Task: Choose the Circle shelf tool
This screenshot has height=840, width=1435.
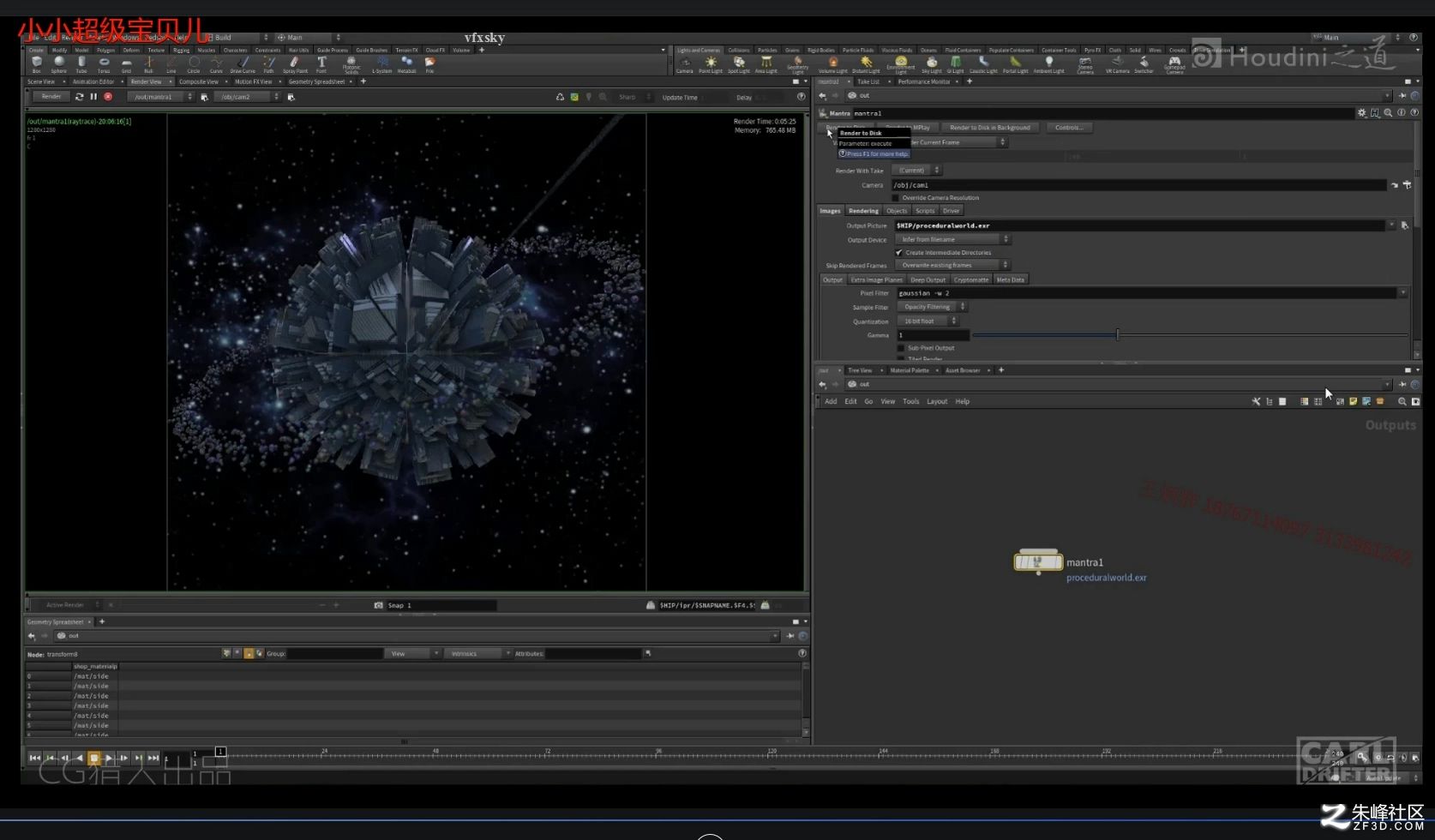Action: 194,64
